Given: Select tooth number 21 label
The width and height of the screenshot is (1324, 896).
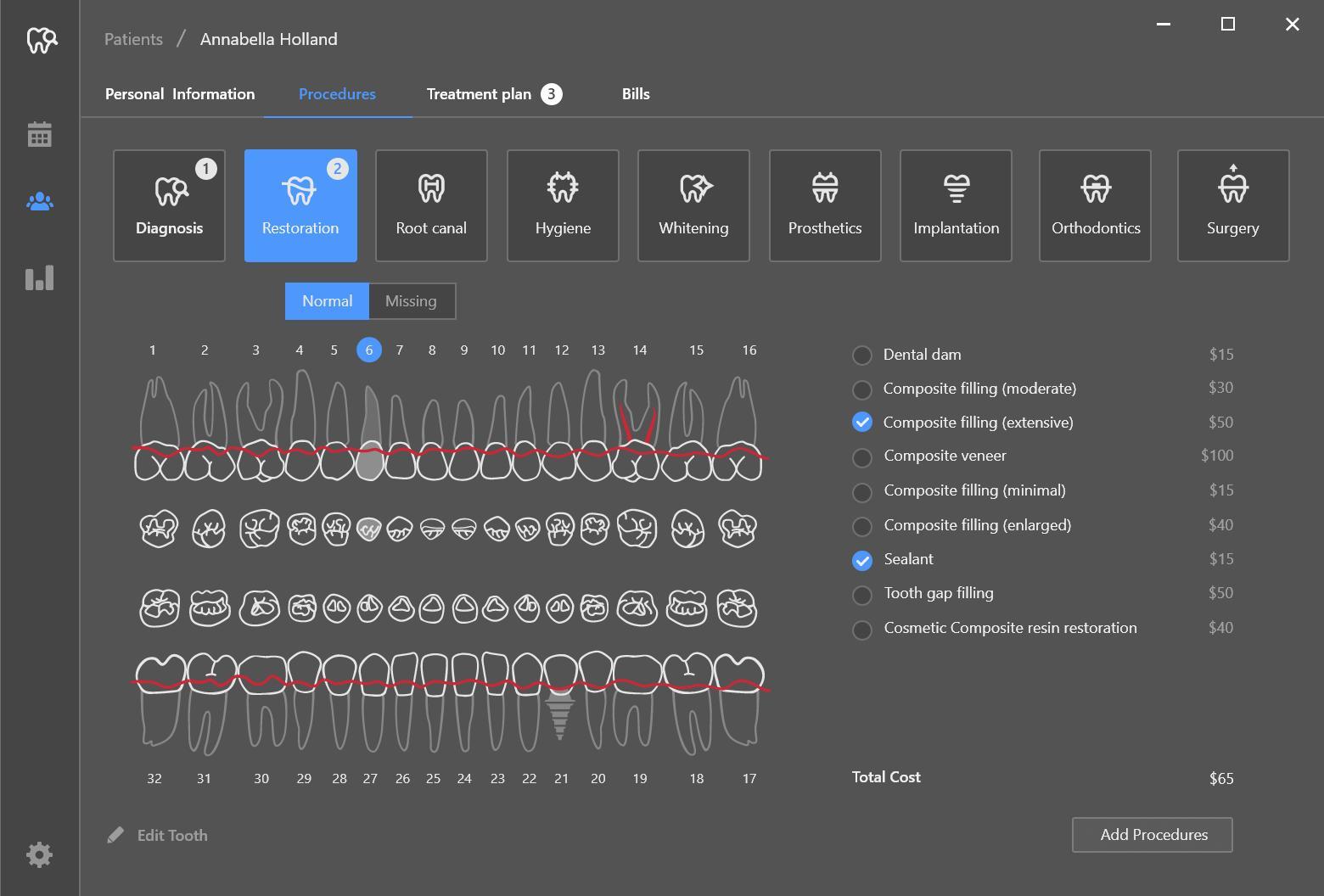Looking at the screenshot, I should tap(561, 778).
